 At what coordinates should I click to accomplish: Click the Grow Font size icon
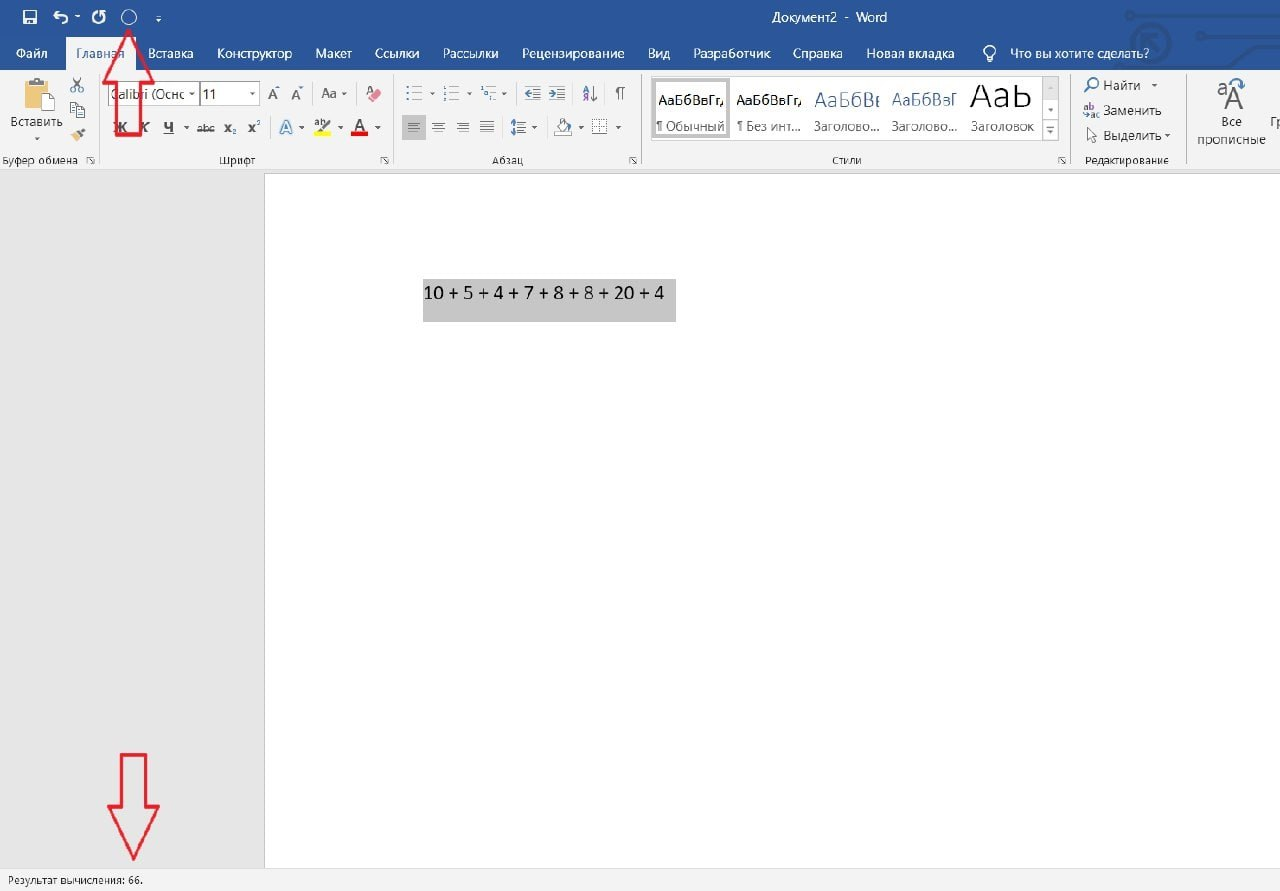pyautogui.click(x=273, y=94)
